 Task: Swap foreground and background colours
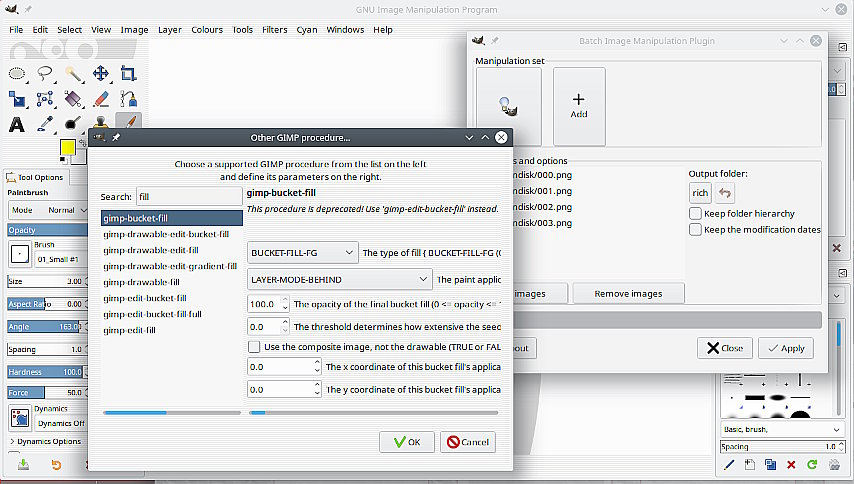(82, 143)
